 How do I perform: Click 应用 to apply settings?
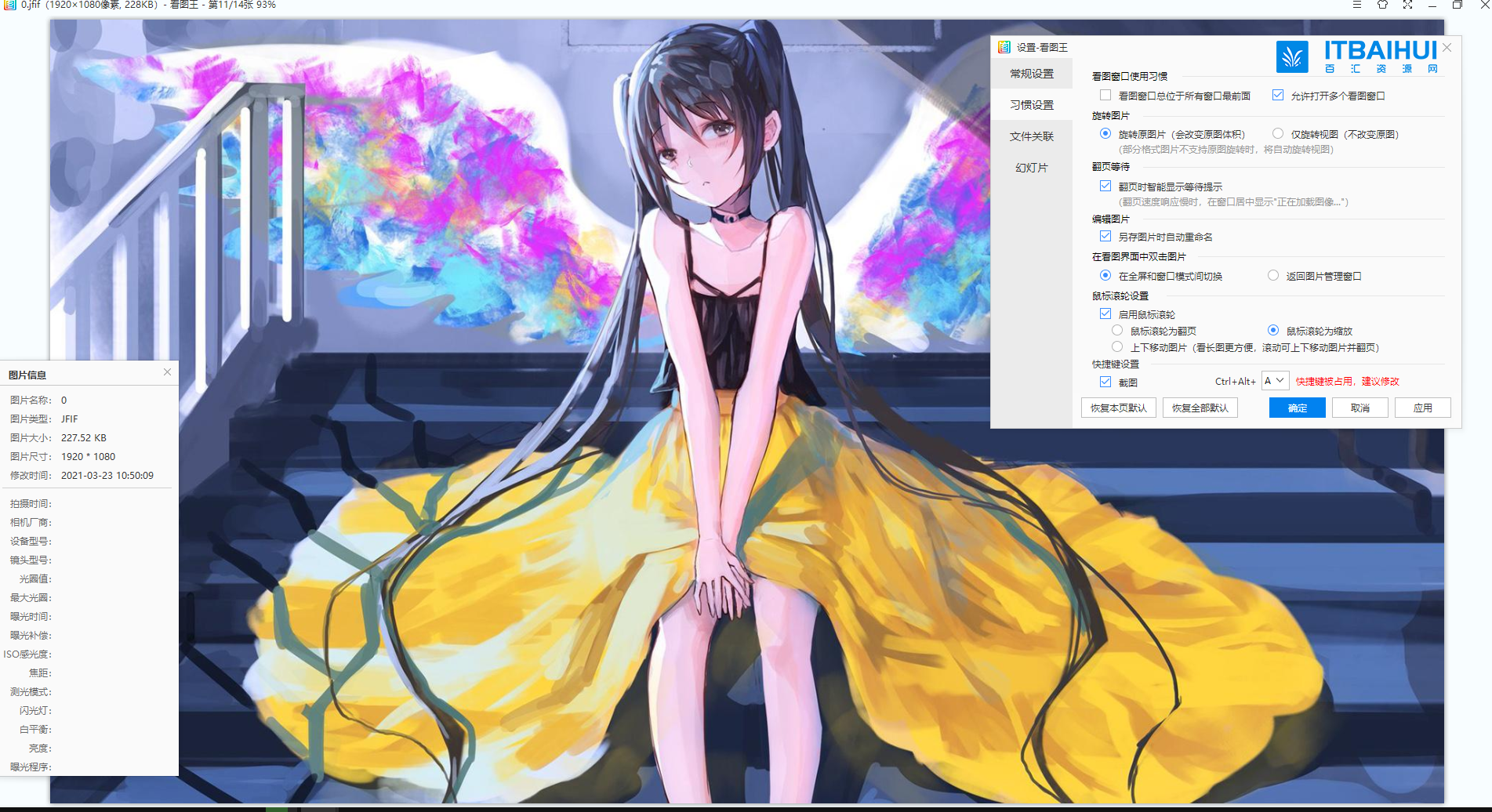coord(1422,408)
